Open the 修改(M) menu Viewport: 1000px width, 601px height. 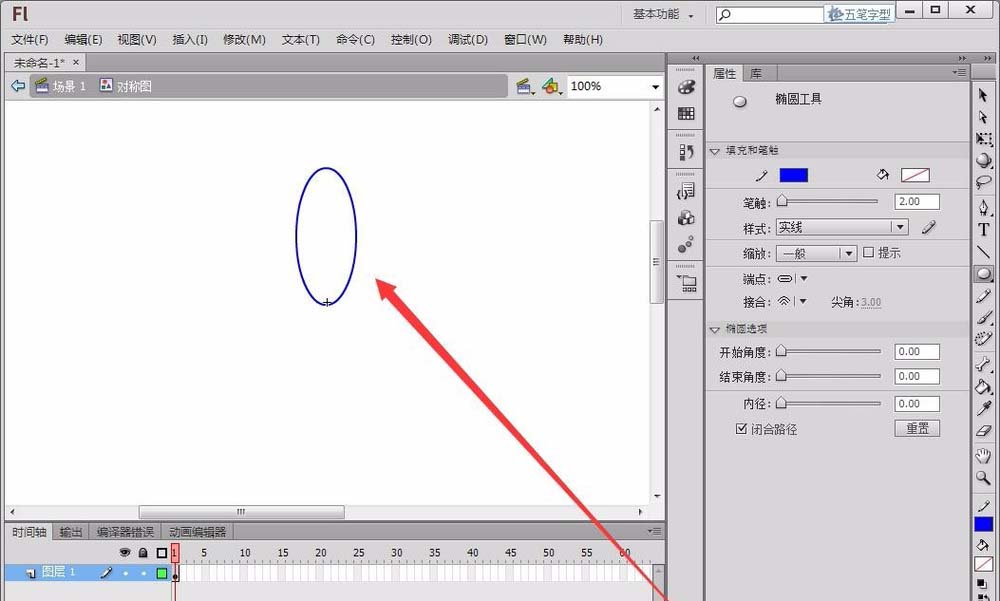click(244, 40)
